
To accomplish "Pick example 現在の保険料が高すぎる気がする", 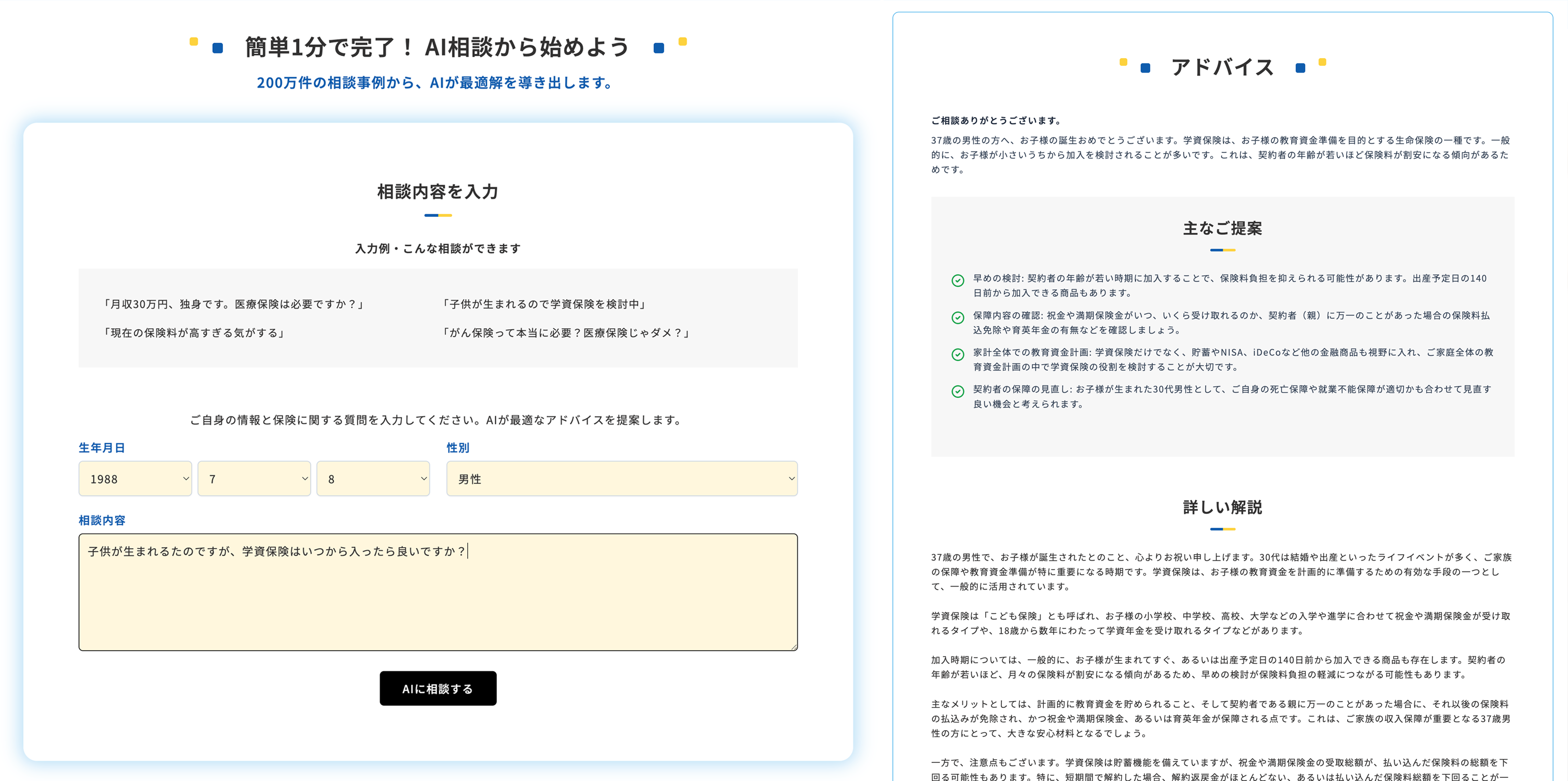I will [x=193, y=333].
